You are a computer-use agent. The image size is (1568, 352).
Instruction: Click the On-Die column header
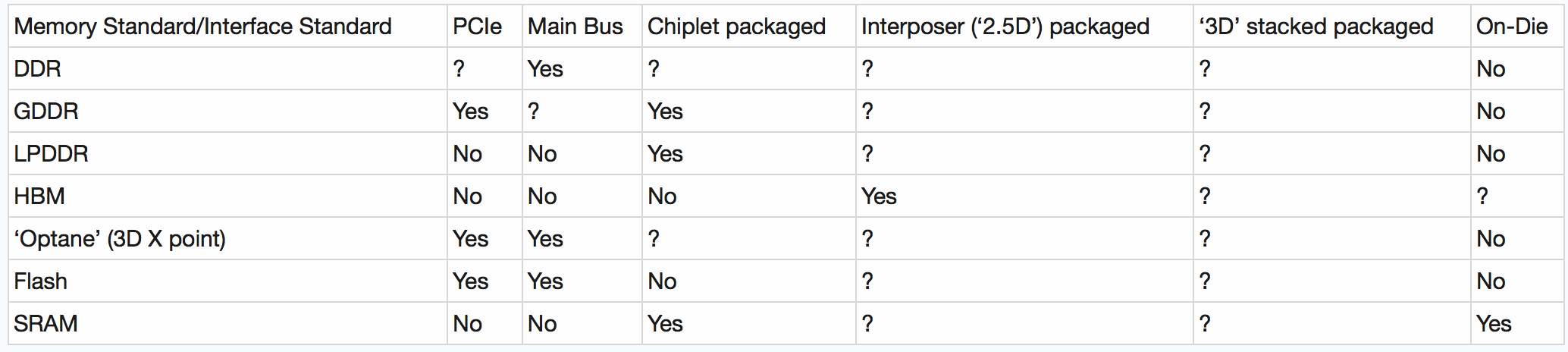[x=1511, y=27]
